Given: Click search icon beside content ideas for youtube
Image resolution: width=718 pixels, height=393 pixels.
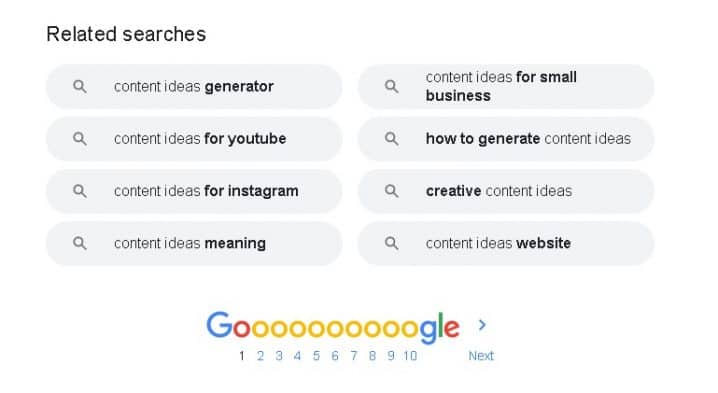Looking at the screenshot, I should [80, 138].
